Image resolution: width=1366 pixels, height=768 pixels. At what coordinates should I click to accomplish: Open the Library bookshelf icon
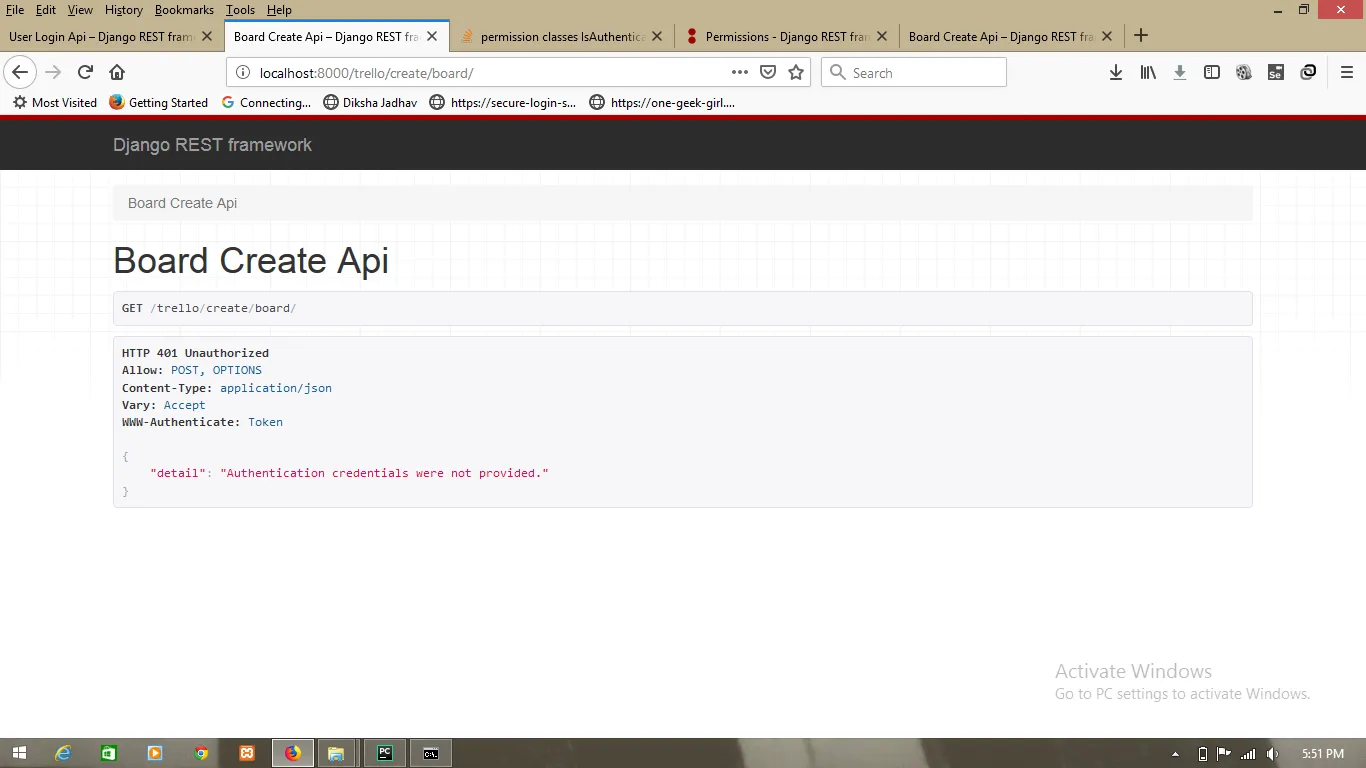click(1148, 72)
